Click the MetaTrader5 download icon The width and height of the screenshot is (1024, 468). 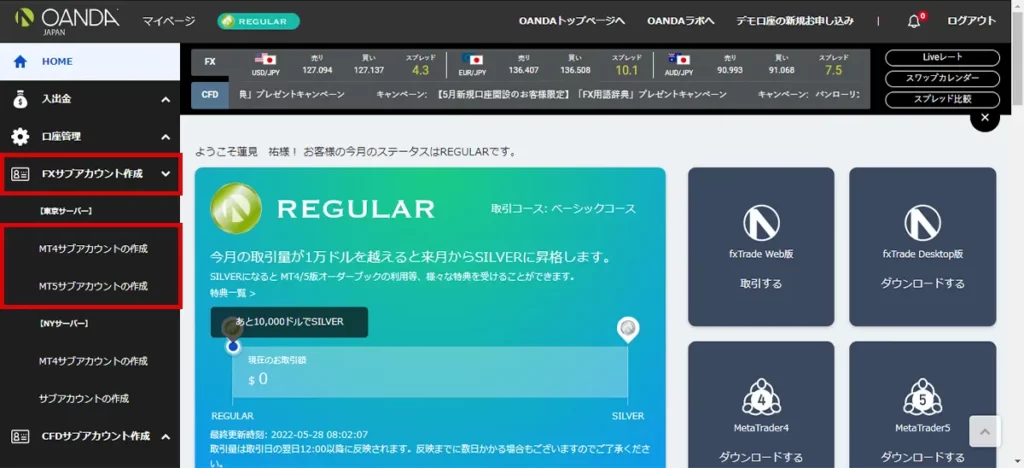(922, 397)
